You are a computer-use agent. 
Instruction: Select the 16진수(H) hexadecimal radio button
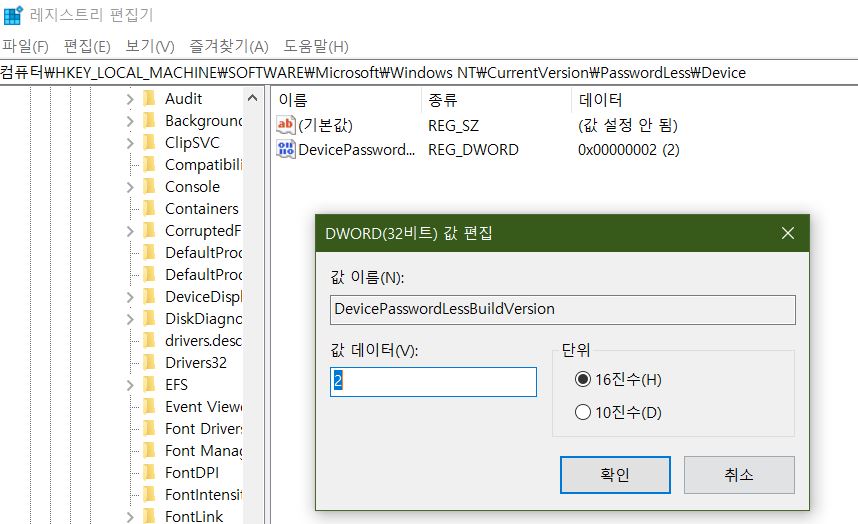click(x=583, y=379)
